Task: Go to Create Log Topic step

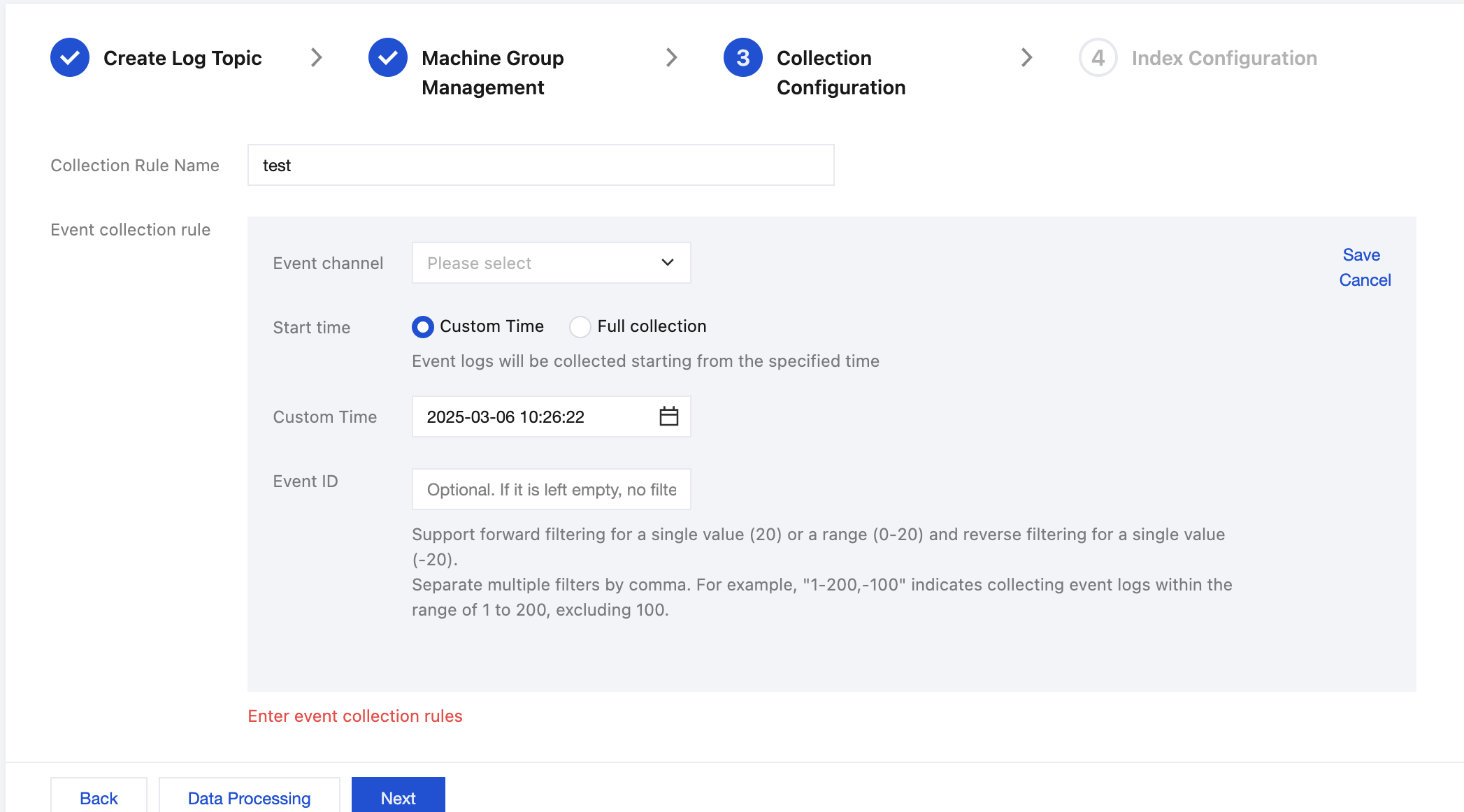Action: [182, 58]
